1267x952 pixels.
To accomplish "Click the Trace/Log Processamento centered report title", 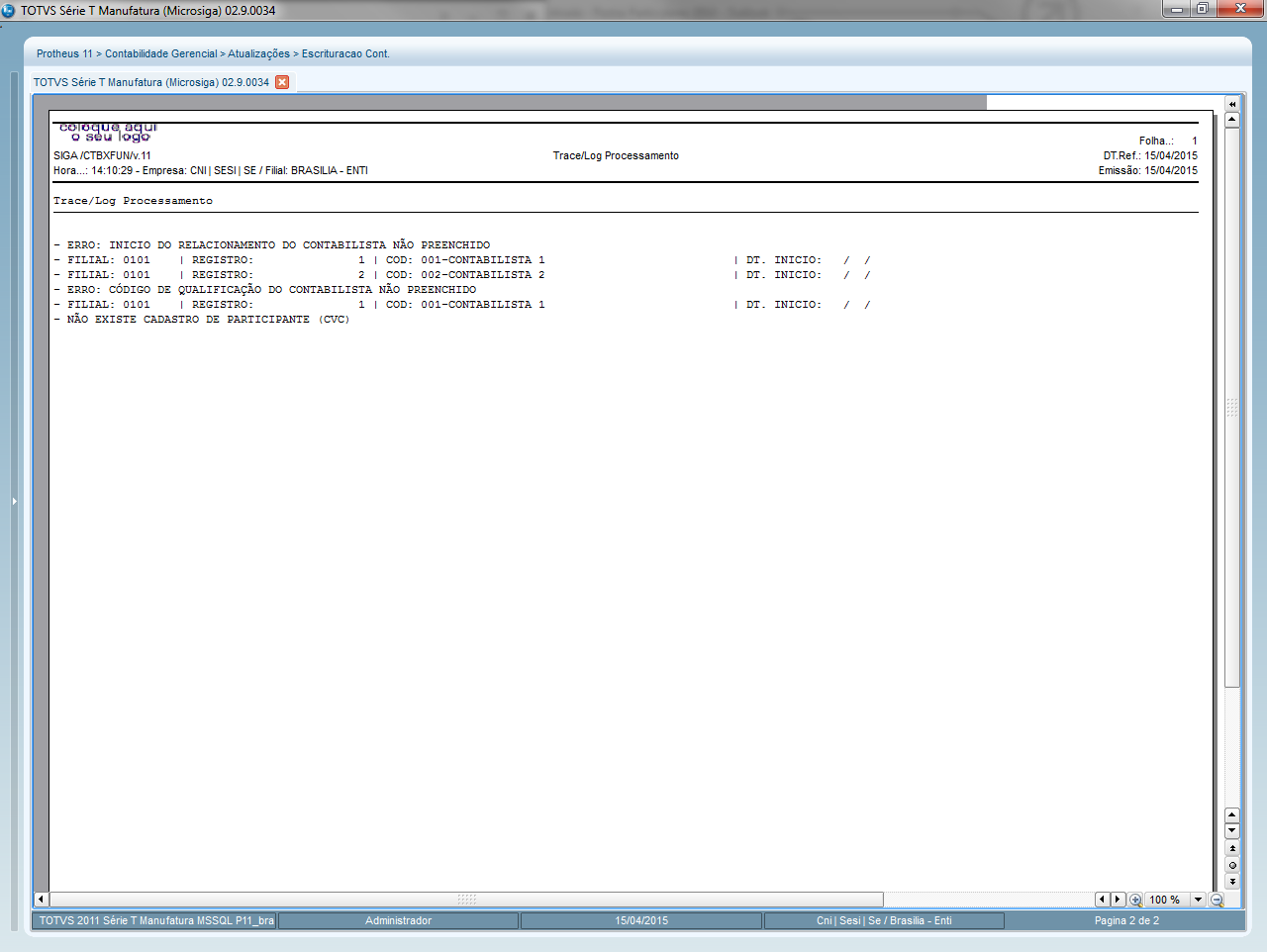I will 616,155.
